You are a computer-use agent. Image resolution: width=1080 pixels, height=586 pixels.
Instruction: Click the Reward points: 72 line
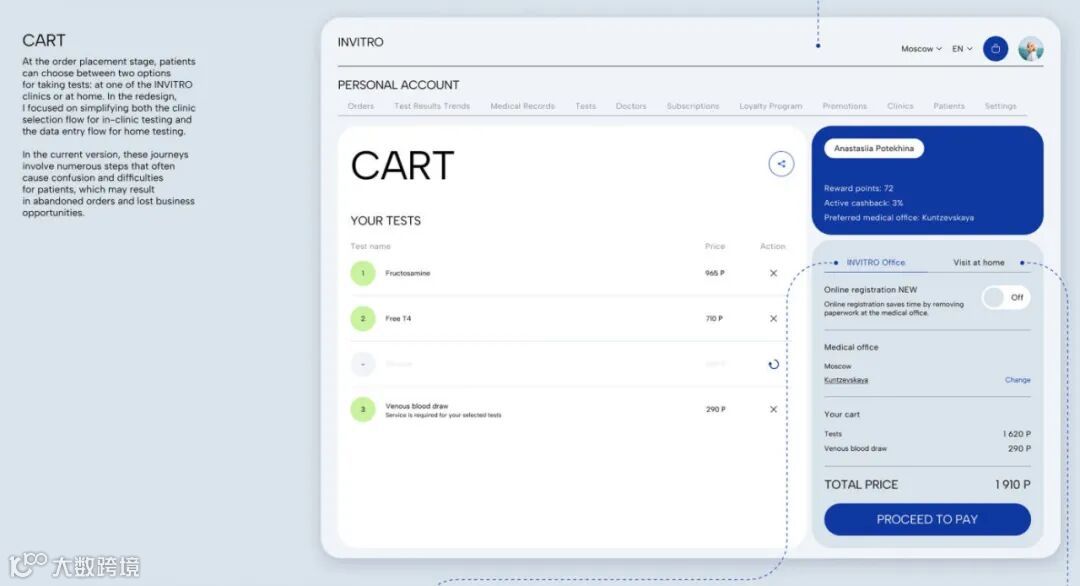coord(858,188)
